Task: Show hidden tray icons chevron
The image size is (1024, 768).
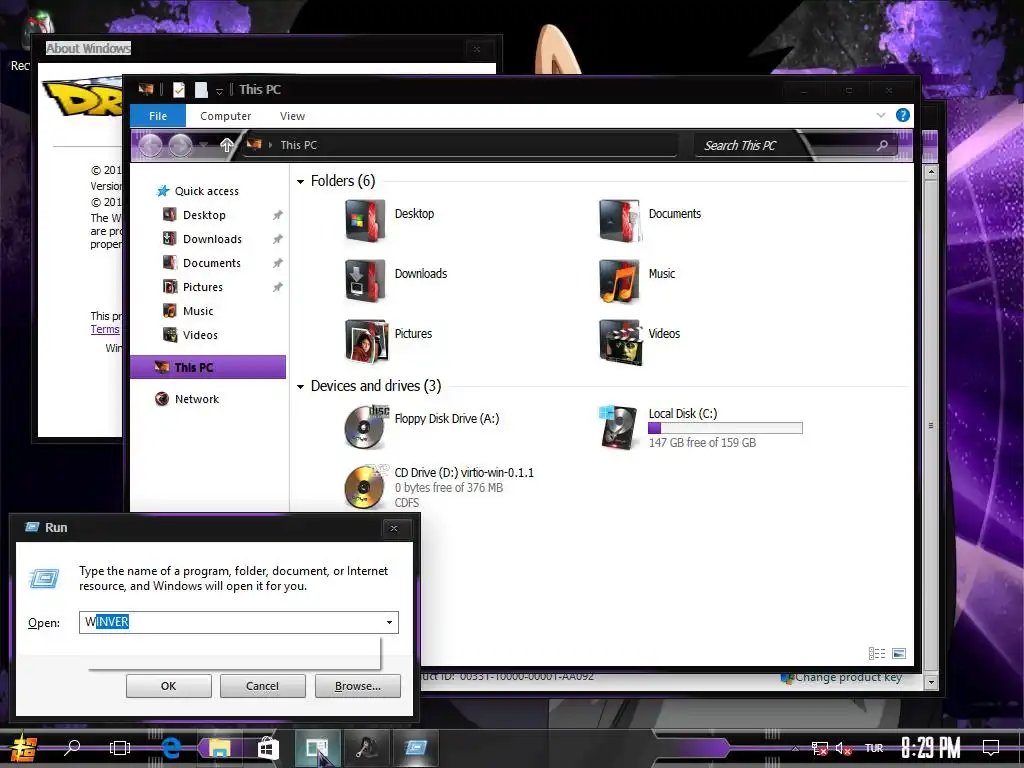Action: pos(795,749)
